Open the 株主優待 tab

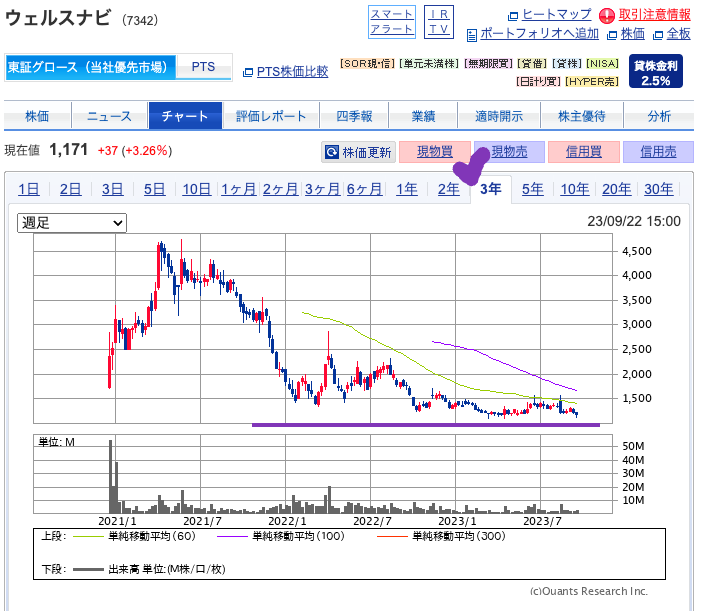click(x=582, y=116)
